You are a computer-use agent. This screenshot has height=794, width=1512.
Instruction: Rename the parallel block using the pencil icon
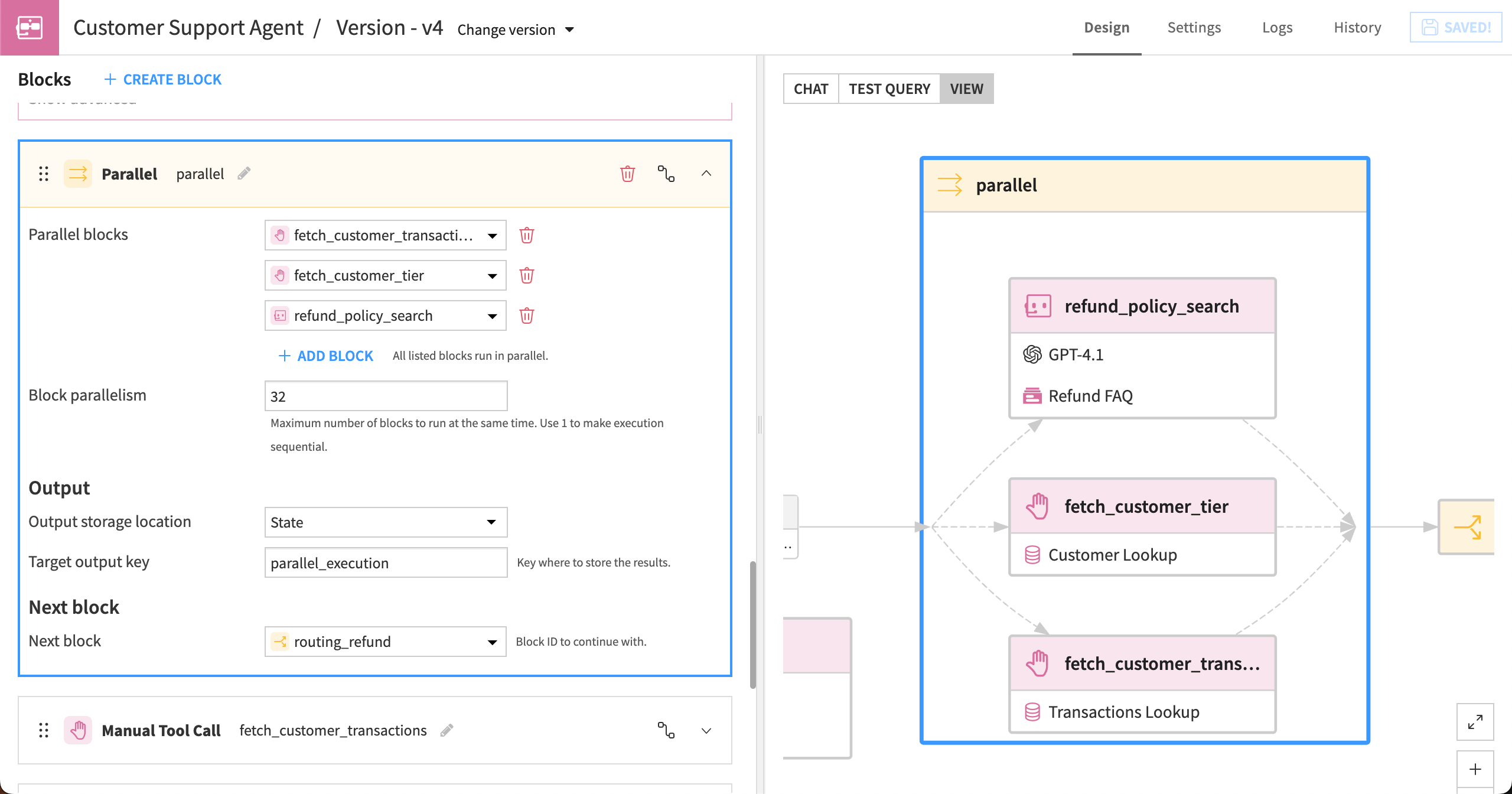[x=244, y=173]
